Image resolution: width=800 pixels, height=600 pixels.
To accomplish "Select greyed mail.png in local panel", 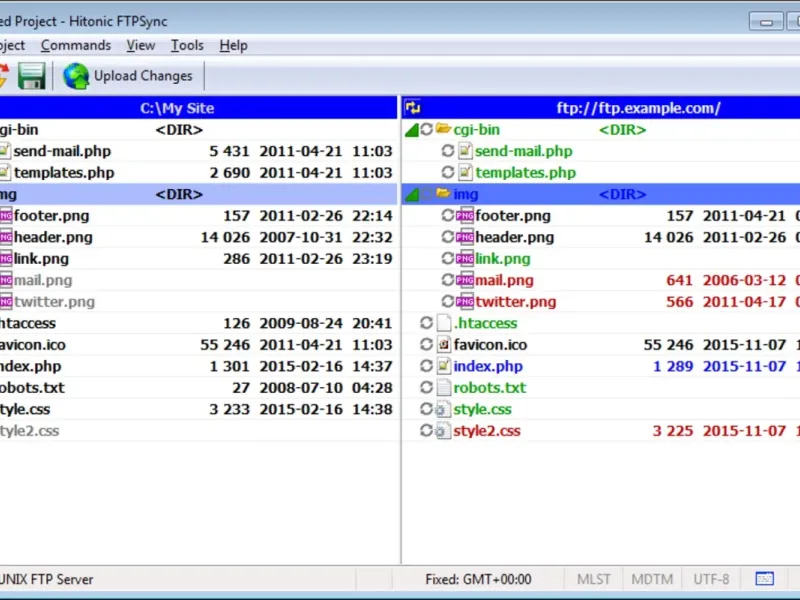I will pyautogui.click(x=43, y=280).
